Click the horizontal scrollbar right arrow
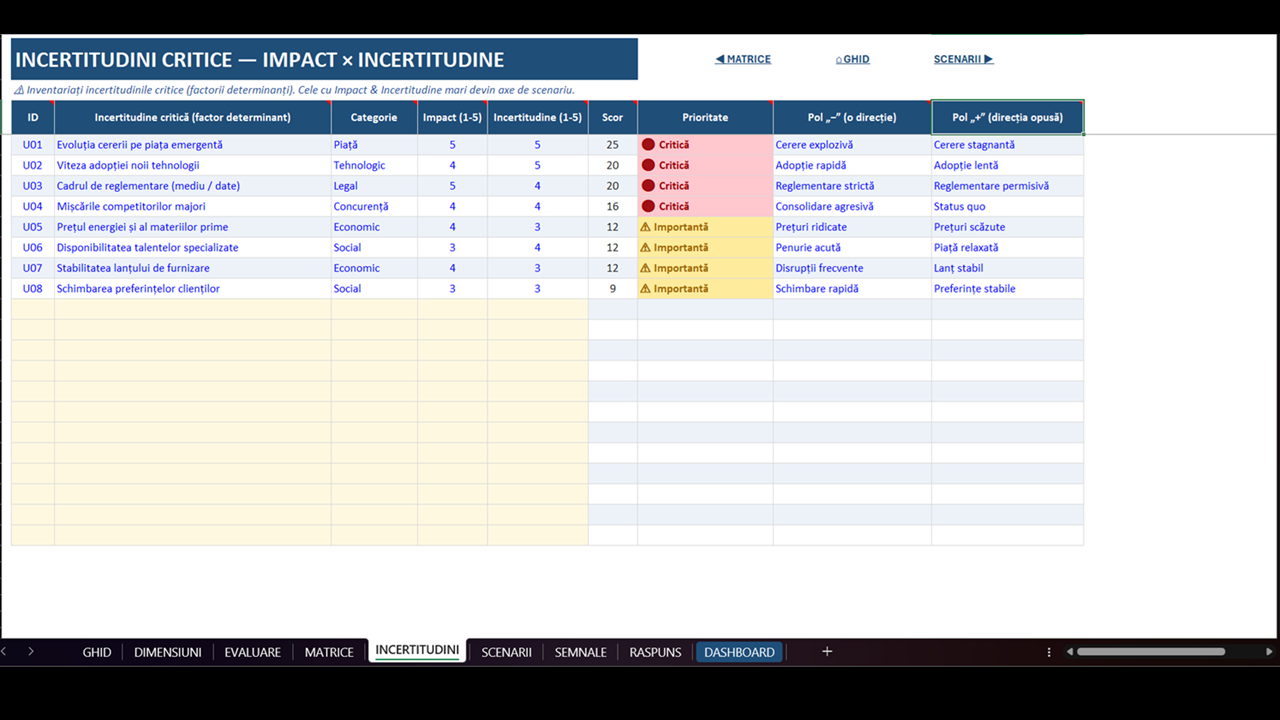The image size is (1280, 720). [1270, 652]
